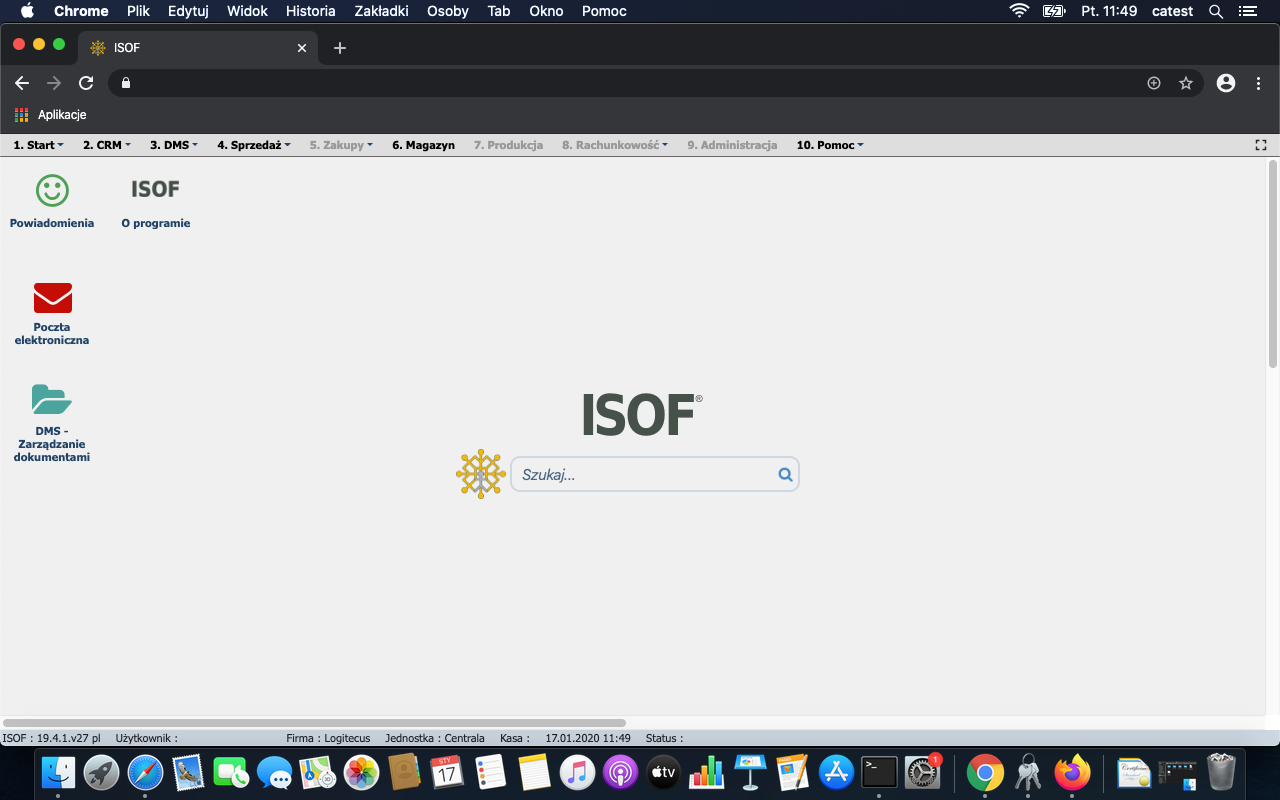Reload the page in Chrome
This screenshot has width=1280, height=800.
click(86, 83)
